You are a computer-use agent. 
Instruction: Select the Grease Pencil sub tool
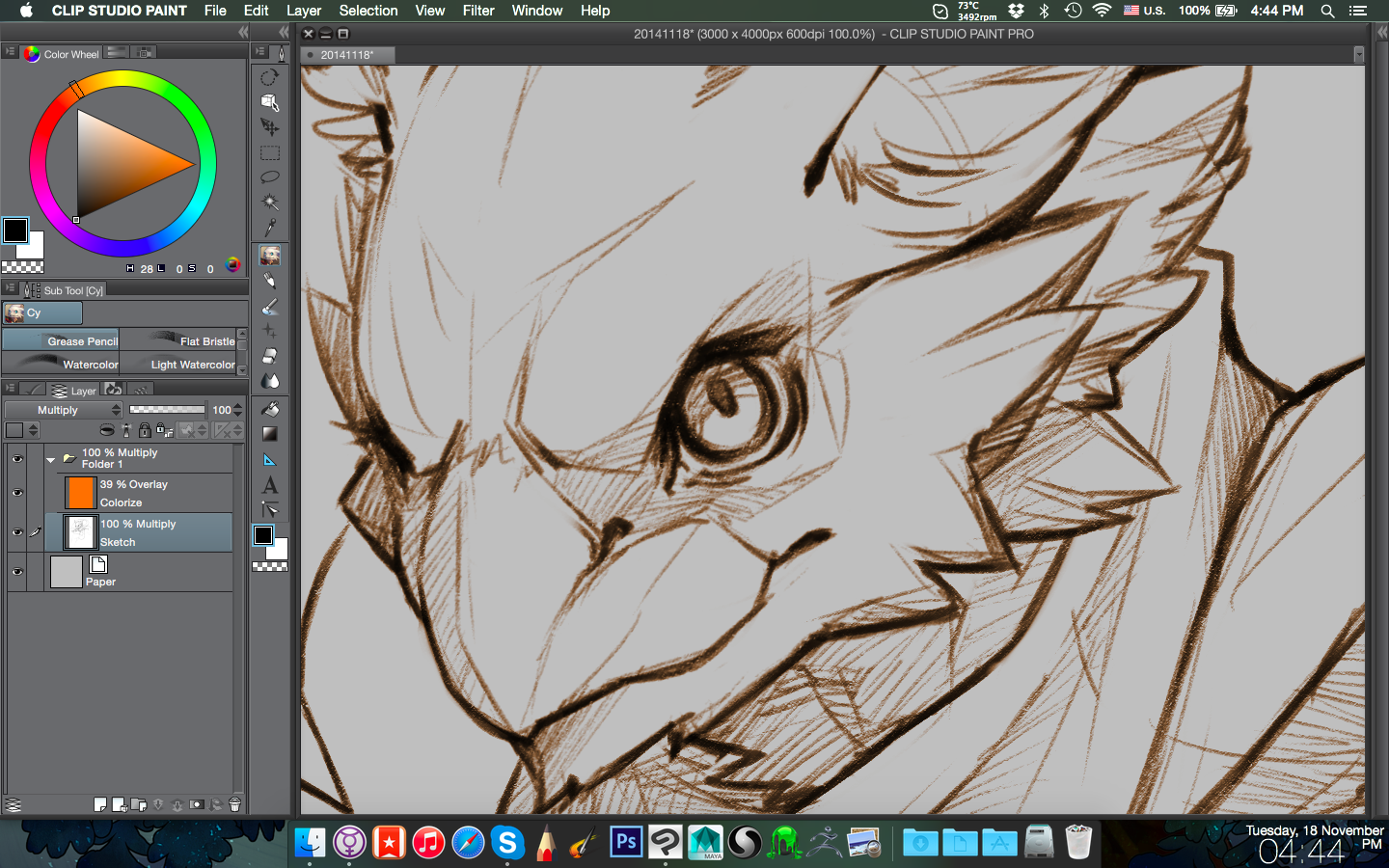[61, 340]
